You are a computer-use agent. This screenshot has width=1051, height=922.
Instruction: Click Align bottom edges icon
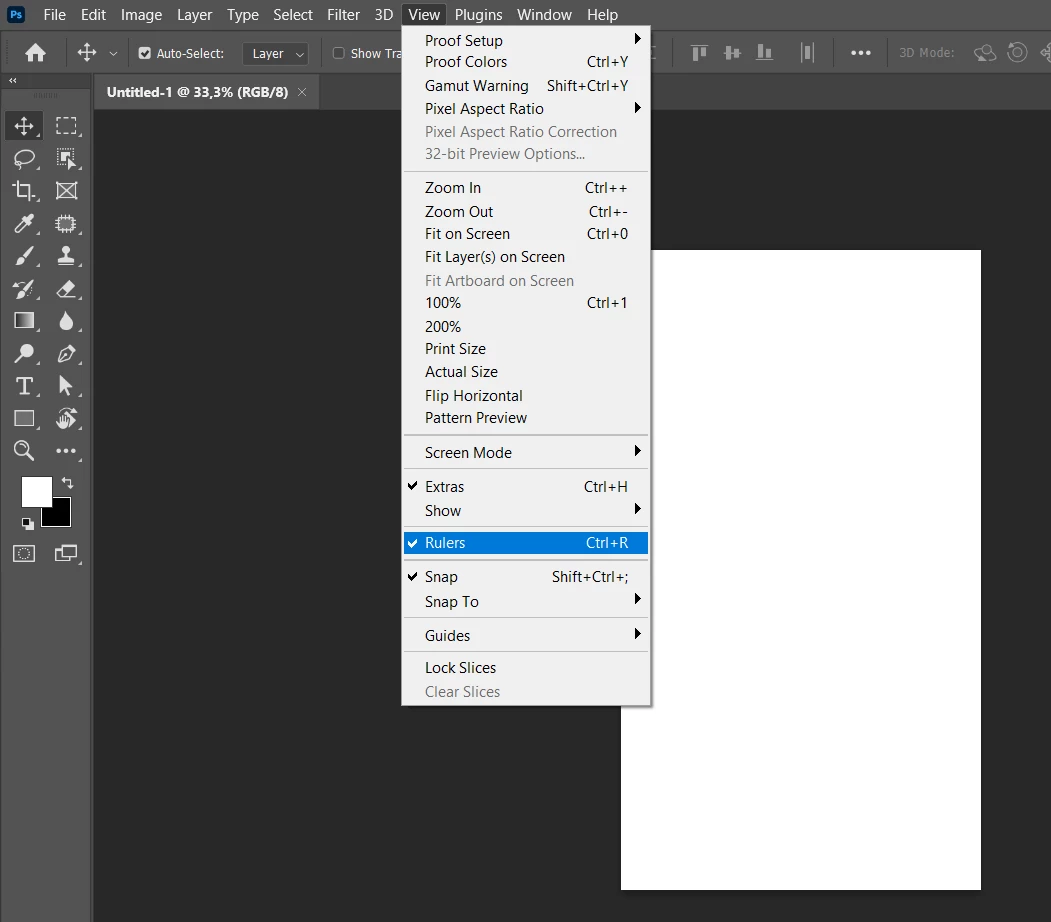(x=764, y=52)
